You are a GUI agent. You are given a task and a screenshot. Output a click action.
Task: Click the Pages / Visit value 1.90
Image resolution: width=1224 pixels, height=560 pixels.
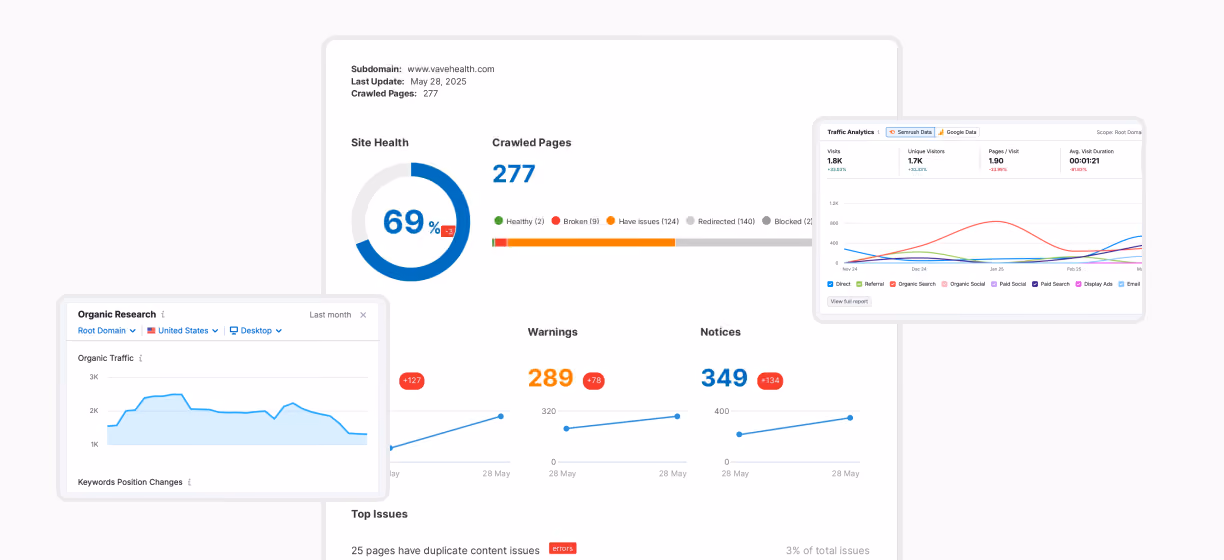(x=997, y=160)
